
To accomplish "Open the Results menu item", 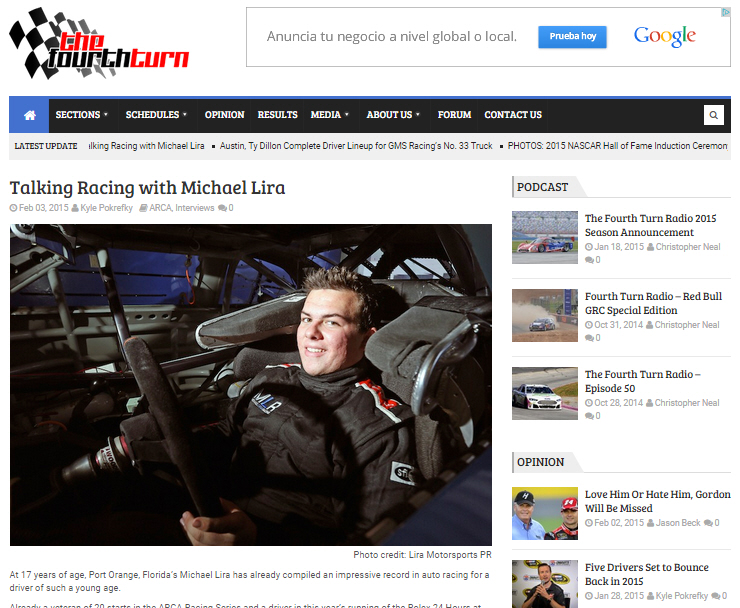I will coord(277,115).
